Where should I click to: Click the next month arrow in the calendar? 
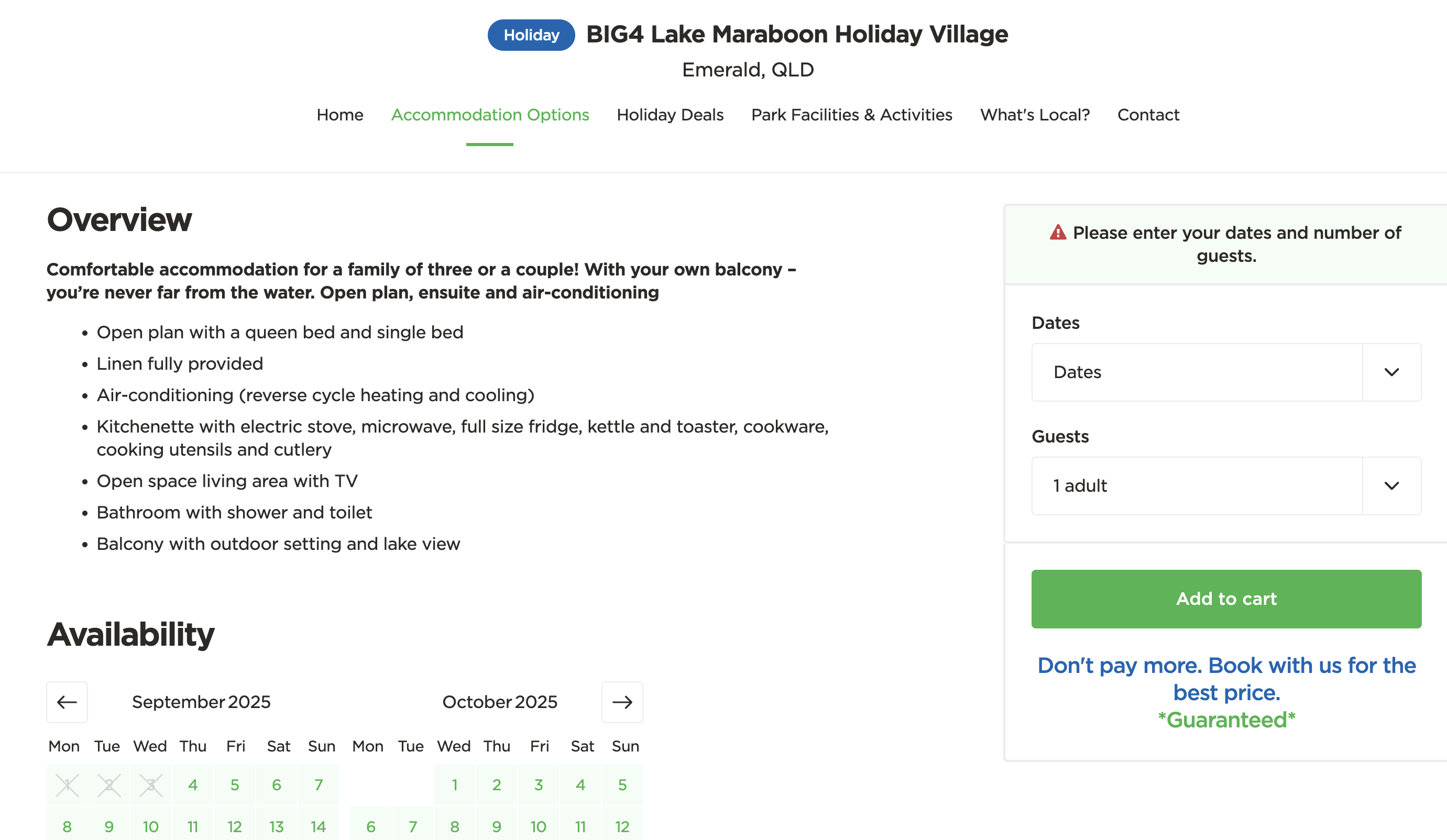622,702
